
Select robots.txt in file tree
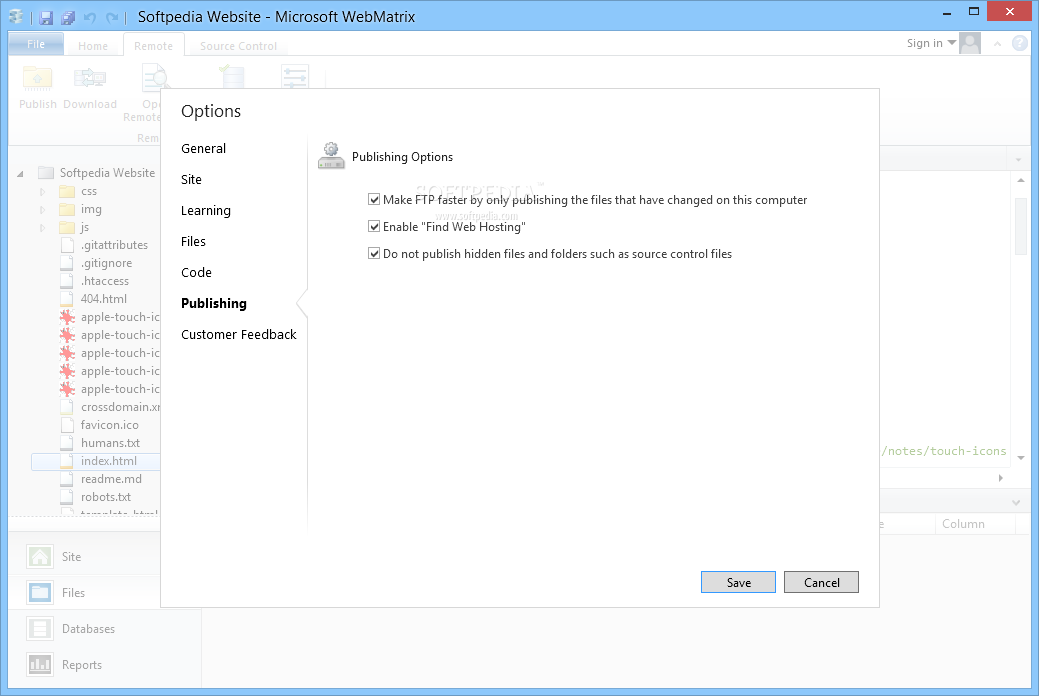tap(106, 496)
